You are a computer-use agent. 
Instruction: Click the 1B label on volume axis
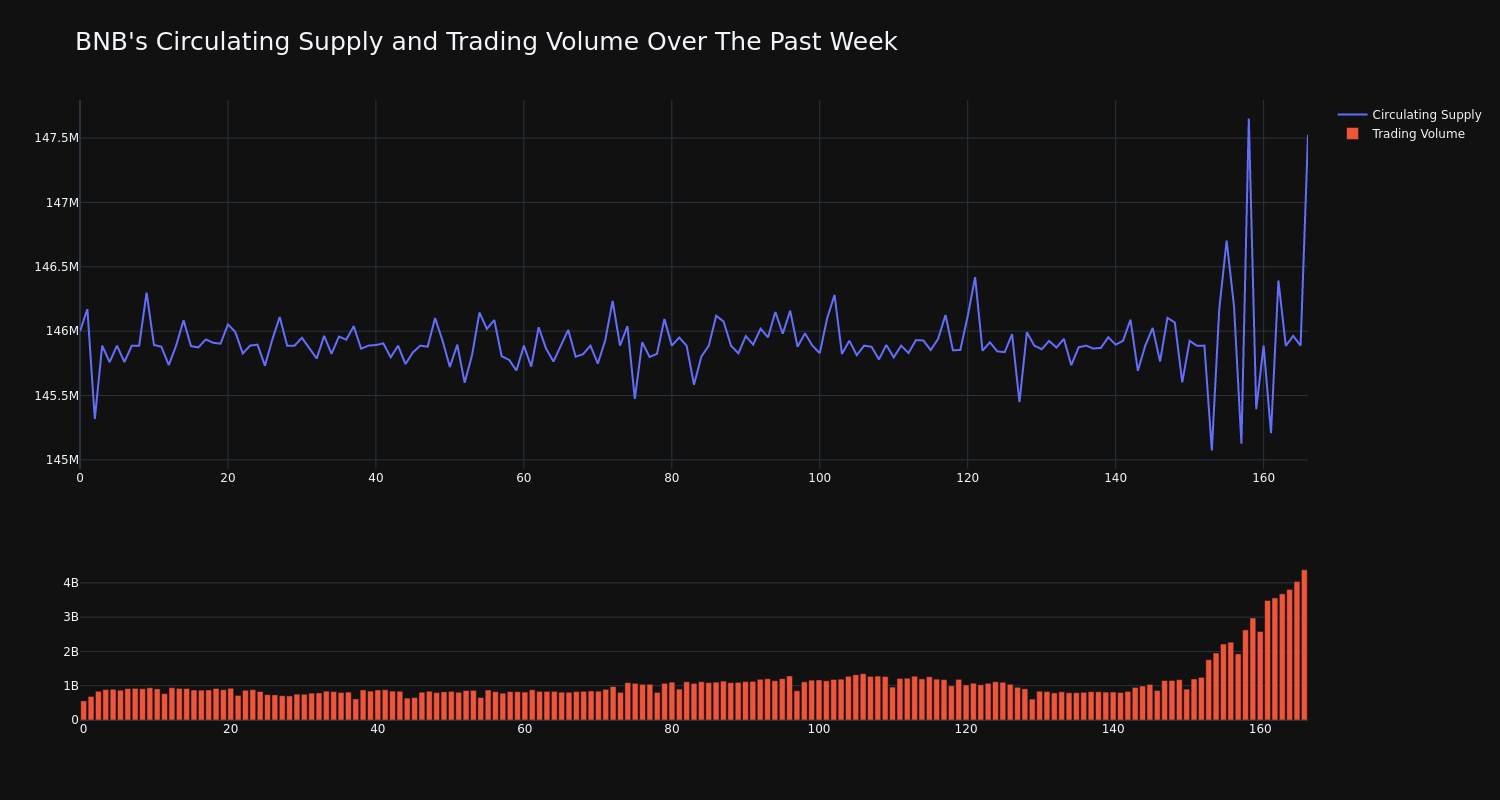pyautogui.click(x=71, y=686)
